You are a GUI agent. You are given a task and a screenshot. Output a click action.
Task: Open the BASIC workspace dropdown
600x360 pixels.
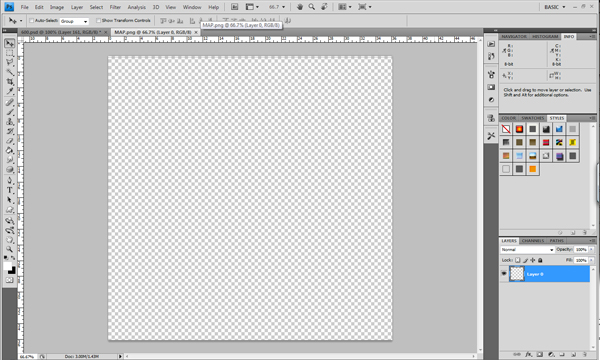[554, 7]
